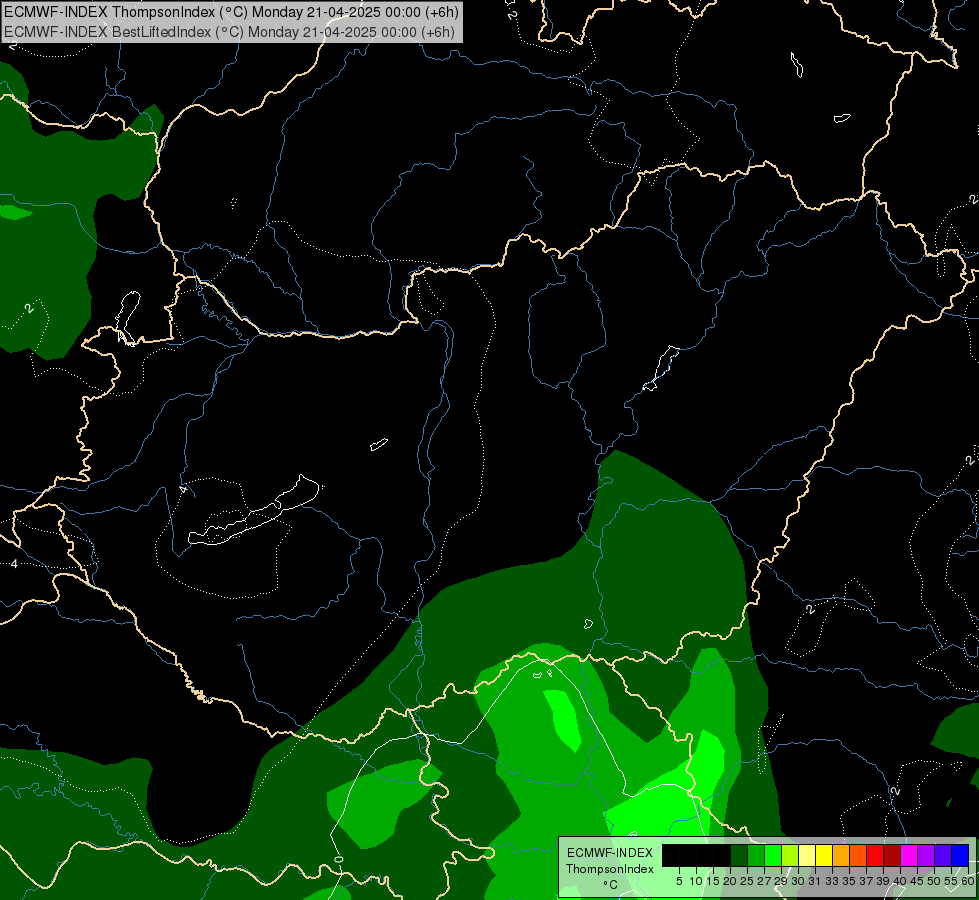979x900 pixels.
Task: Click the ThompsonIndex title line at top
Action: click(231, 12)
